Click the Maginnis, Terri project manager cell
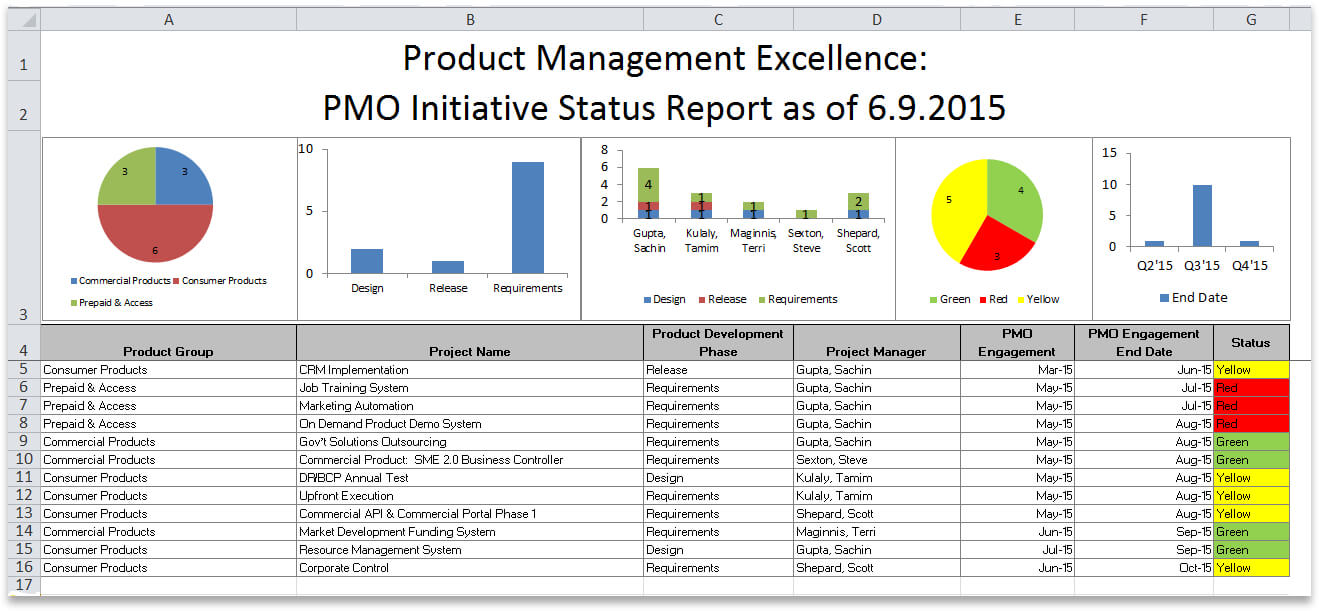The image size is (1319, 611). click(x=876, y=532)
